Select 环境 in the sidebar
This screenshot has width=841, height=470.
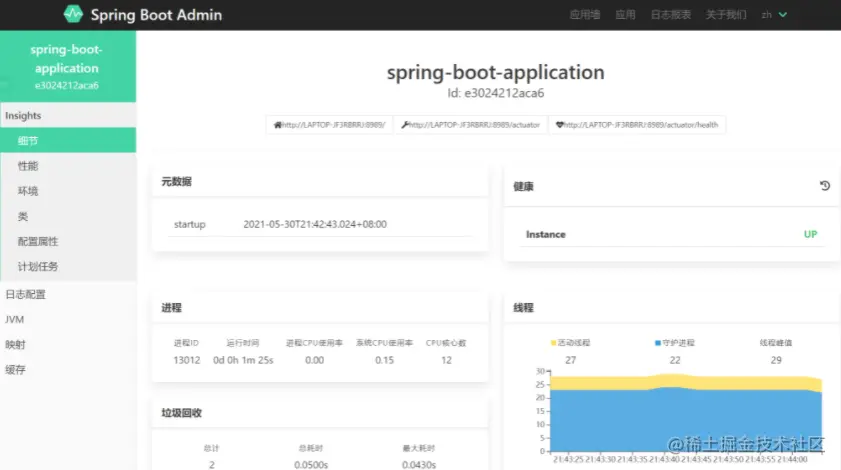(x=68, y=191)
